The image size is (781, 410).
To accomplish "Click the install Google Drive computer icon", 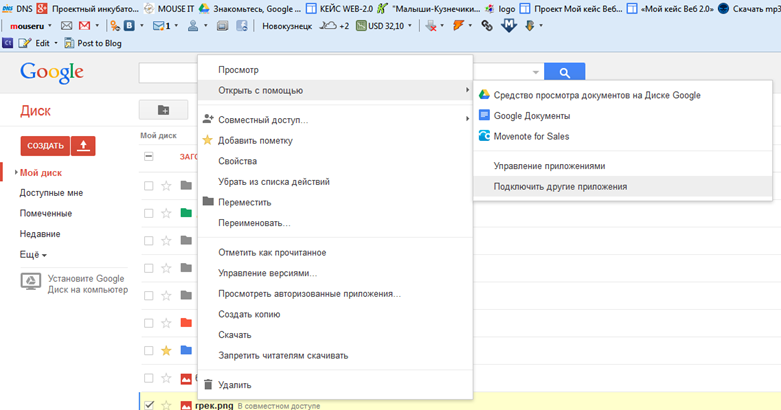I will point(31,281).
